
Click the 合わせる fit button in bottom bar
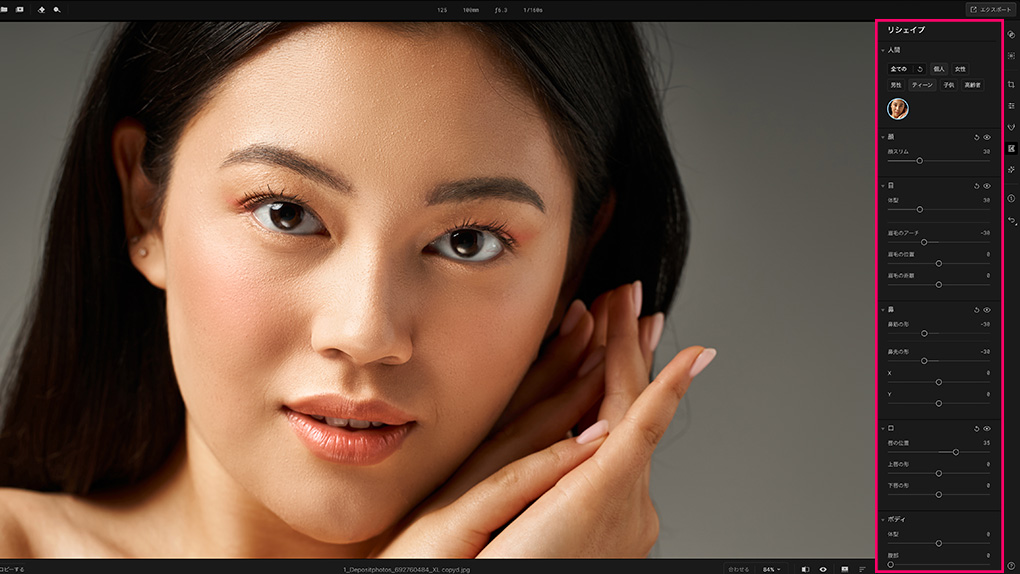point(739,569)
